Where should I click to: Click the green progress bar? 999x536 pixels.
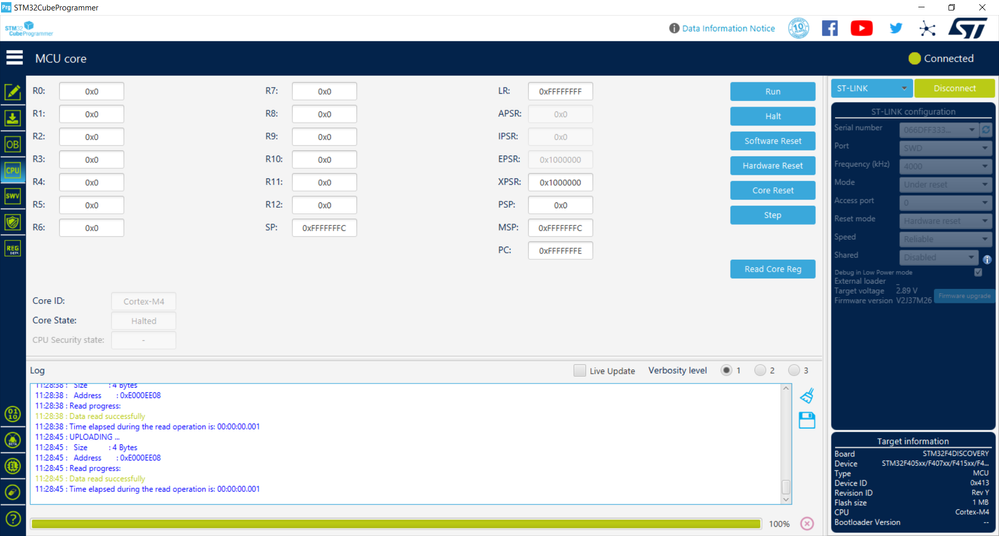[x=396, y=524]
